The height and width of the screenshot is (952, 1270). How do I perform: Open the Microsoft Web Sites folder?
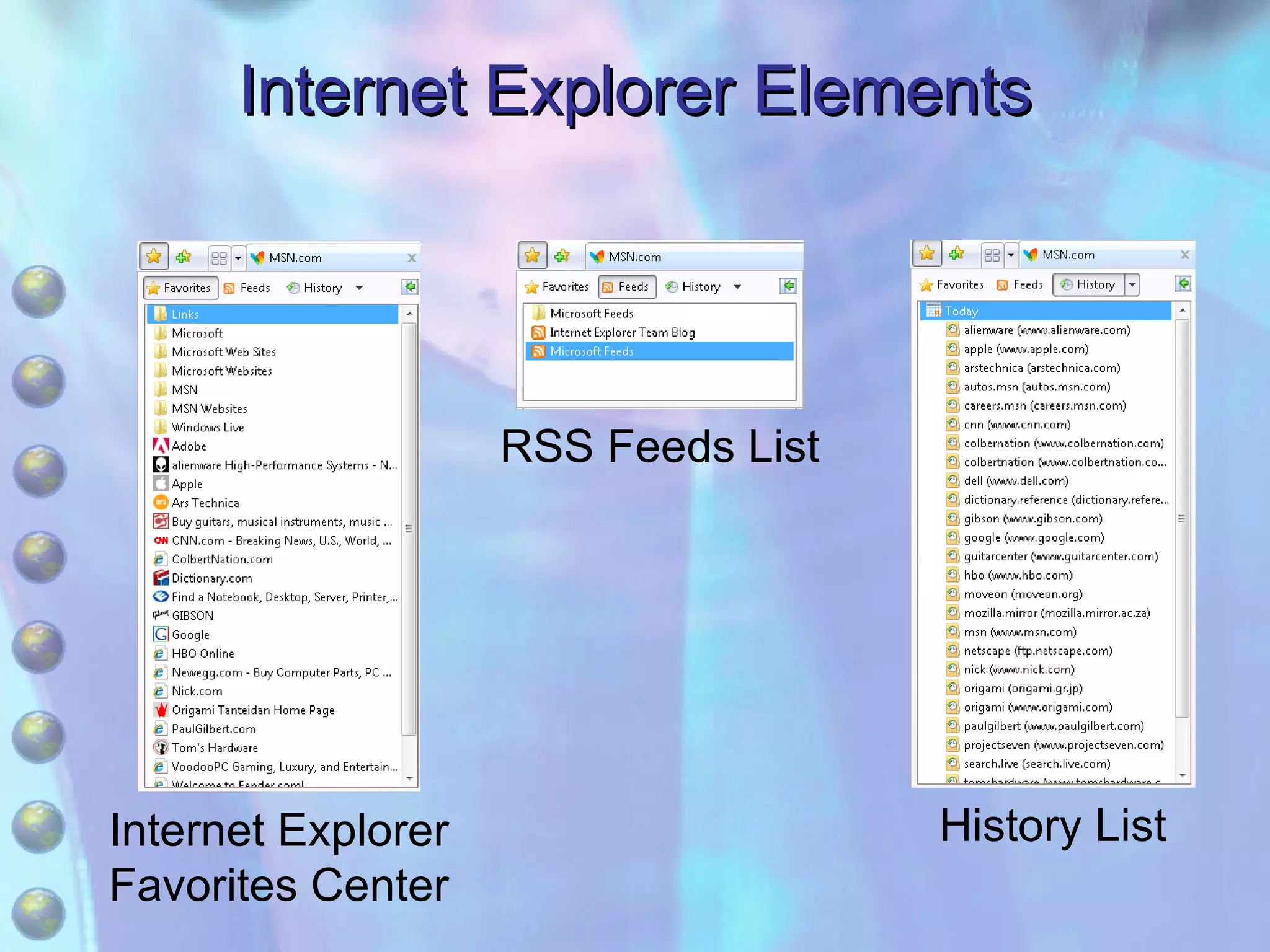click(273, 352)
